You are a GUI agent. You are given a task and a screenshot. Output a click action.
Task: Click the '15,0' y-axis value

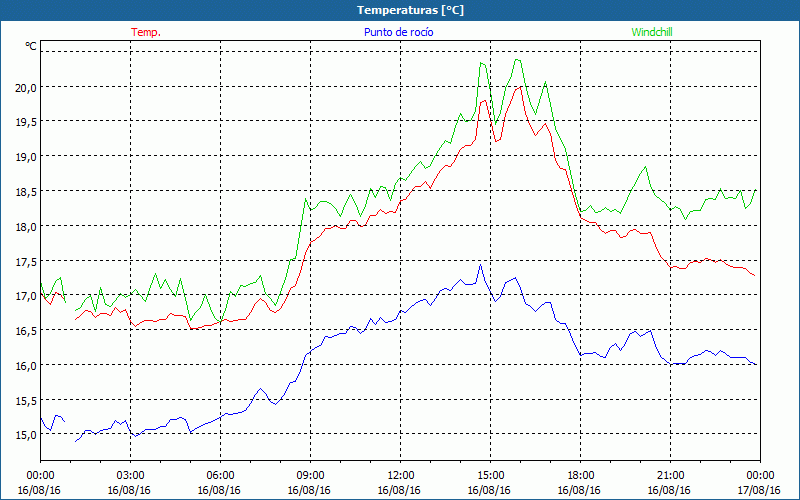pos(26,435)
